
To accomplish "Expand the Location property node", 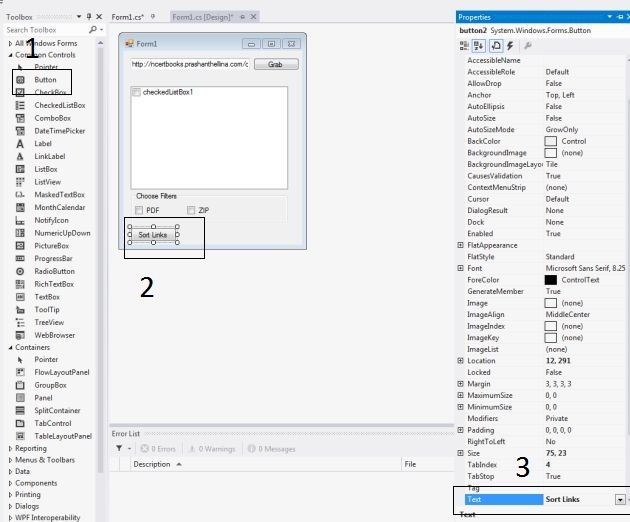I will point(460,360).
